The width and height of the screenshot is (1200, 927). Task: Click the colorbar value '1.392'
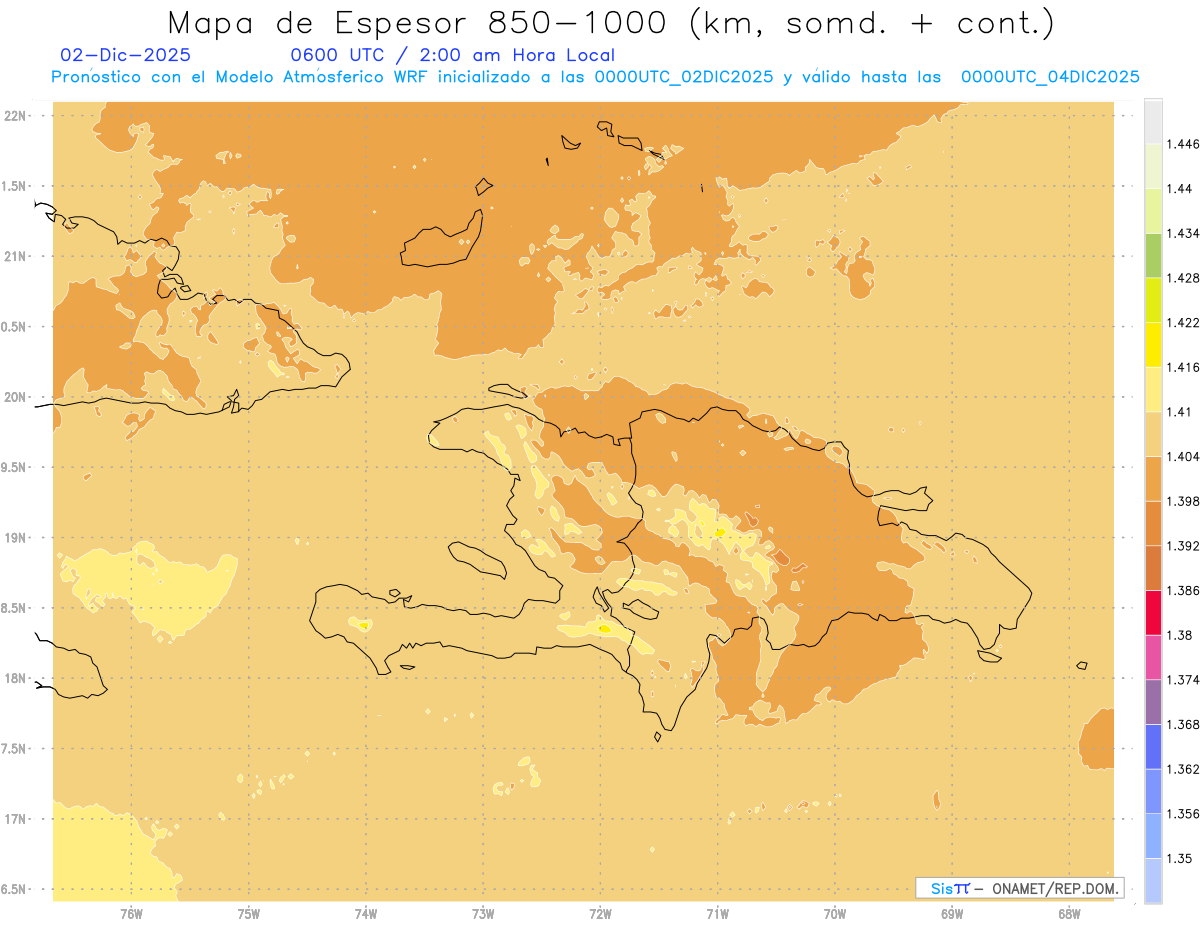click(1185, 546)
